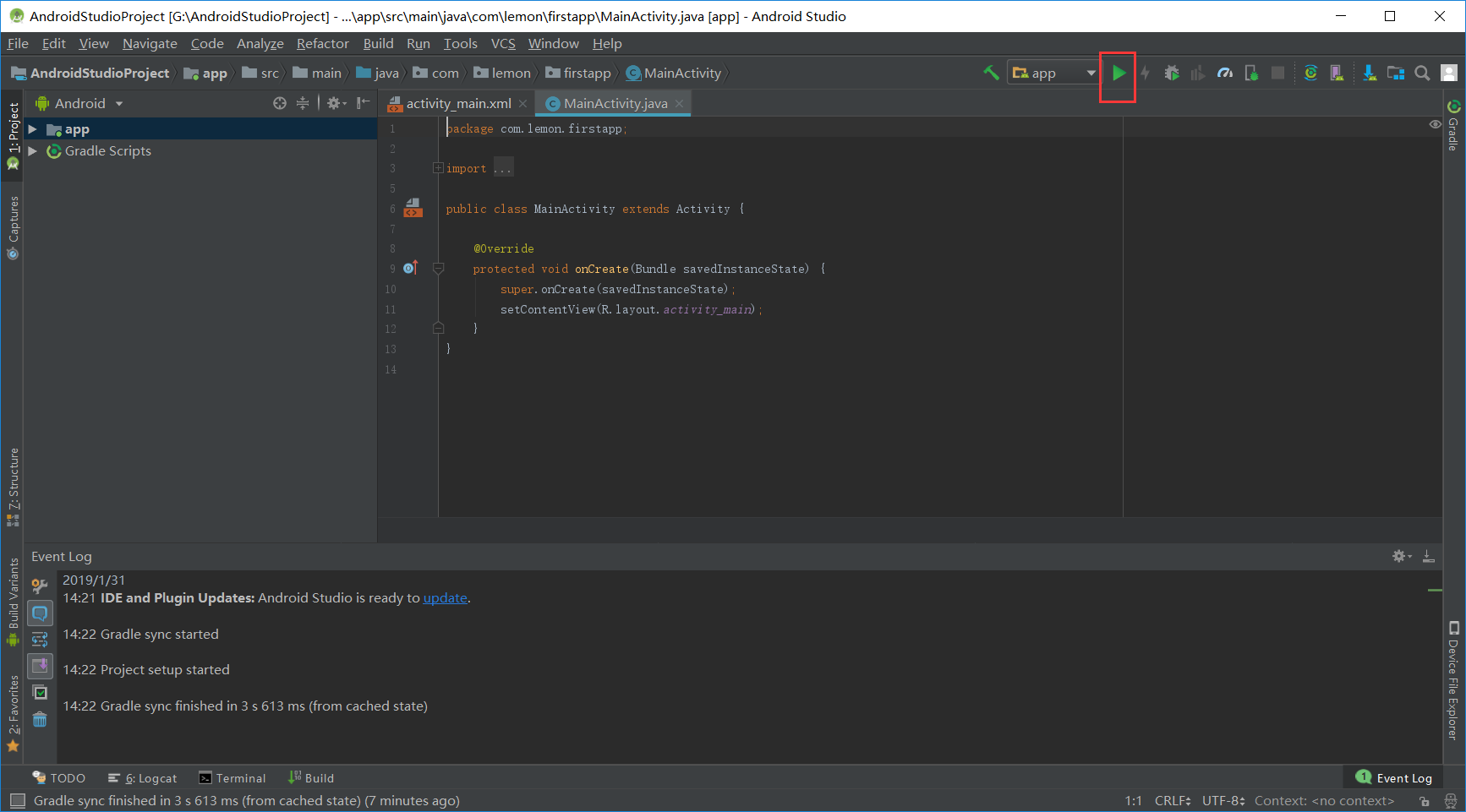The image size is (1466, 812).
Task: Click the AndroidStudioProject breadcrumb
Action: coord(91,74)
